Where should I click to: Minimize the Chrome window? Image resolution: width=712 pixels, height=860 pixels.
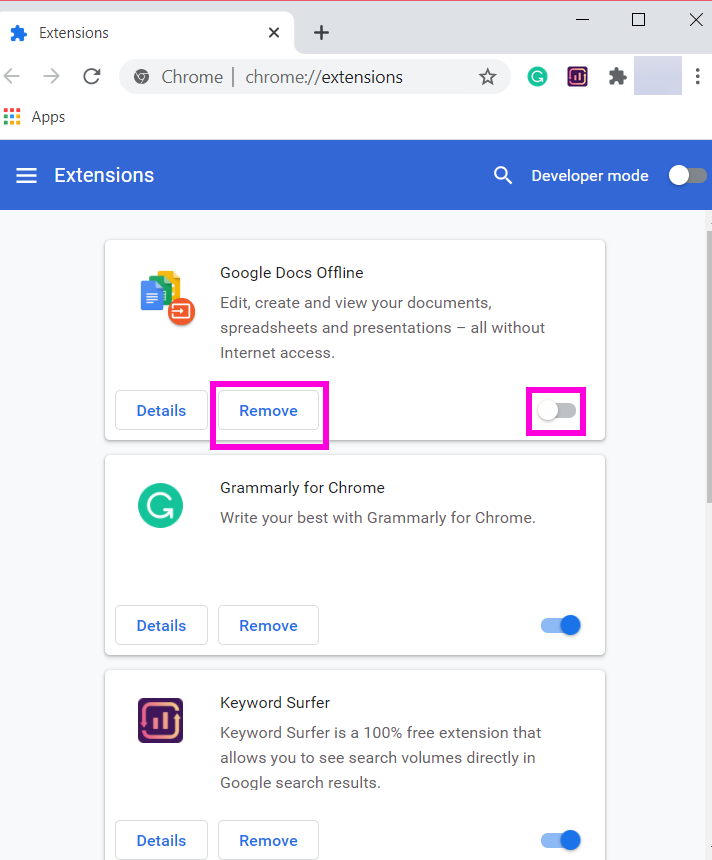[x=583, y=20]
